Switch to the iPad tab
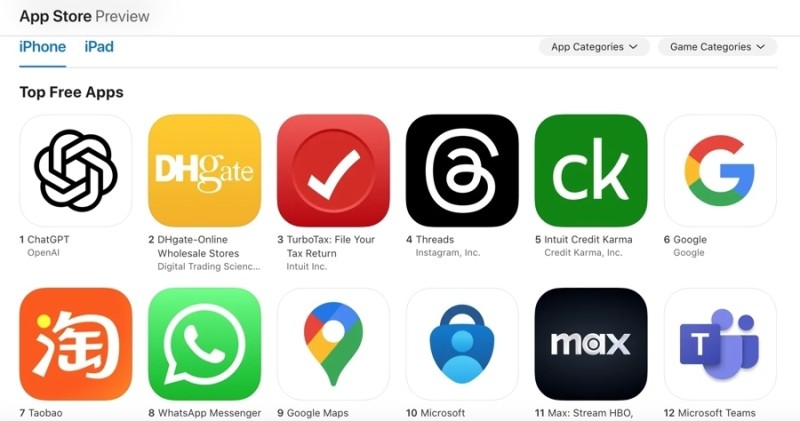The height and width of the screenshot is (421, 800). tap(99, 47)
